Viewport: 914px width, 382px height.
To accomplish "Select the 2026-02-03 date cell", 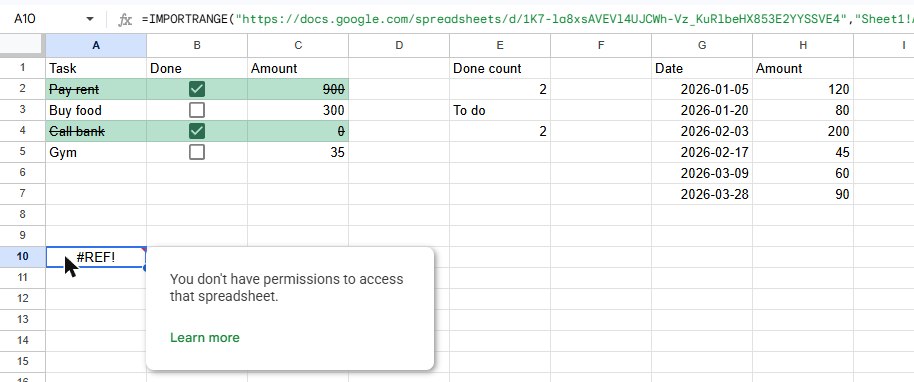I will tap(702, 131).
